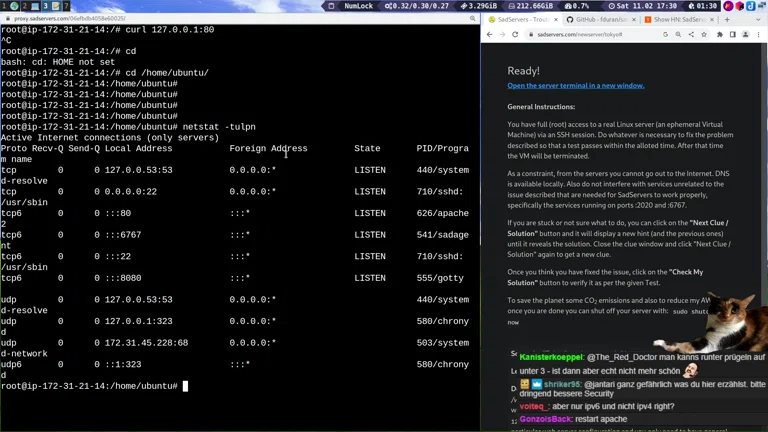Open the Firefox tray icon
Viewport: 768px width, 432px height.
point(728,6)
